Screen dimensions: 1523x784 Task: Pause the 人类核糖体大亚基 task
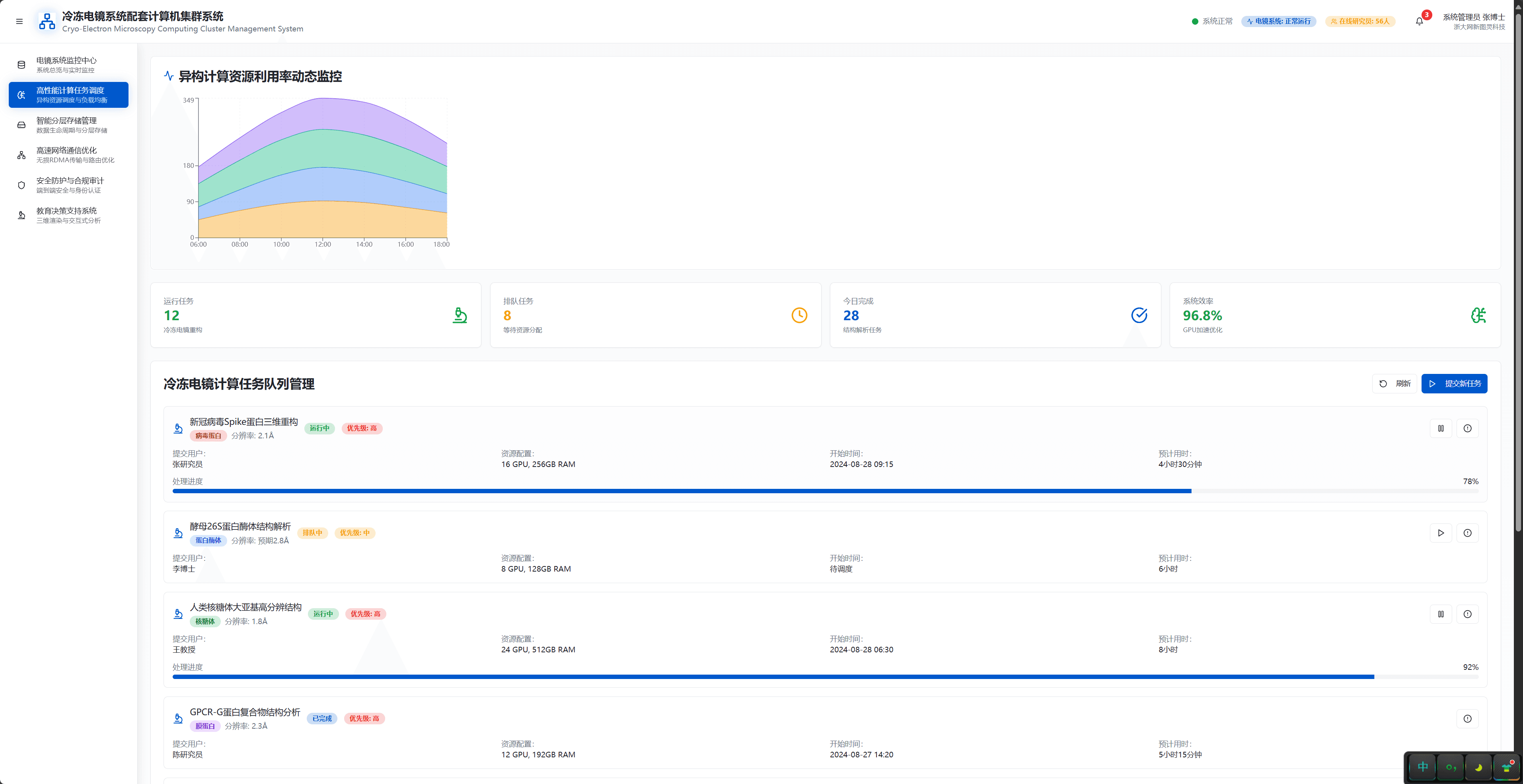pos(1440,614)
